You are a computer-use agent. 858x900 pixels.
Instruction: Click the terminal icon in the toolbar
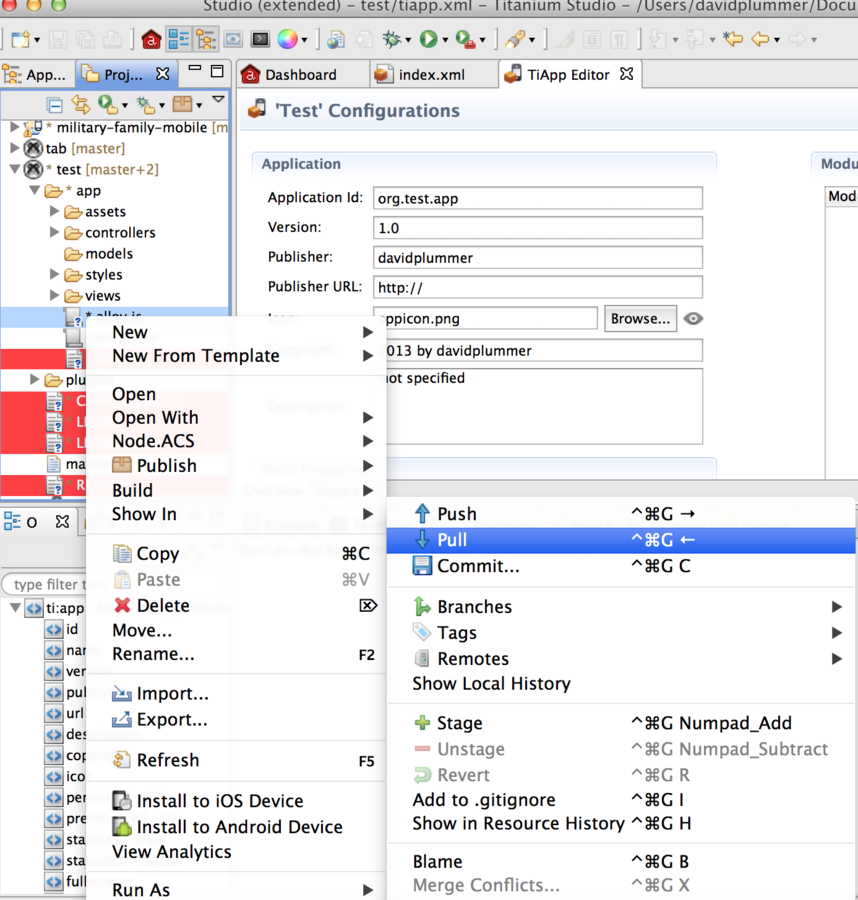260,40
